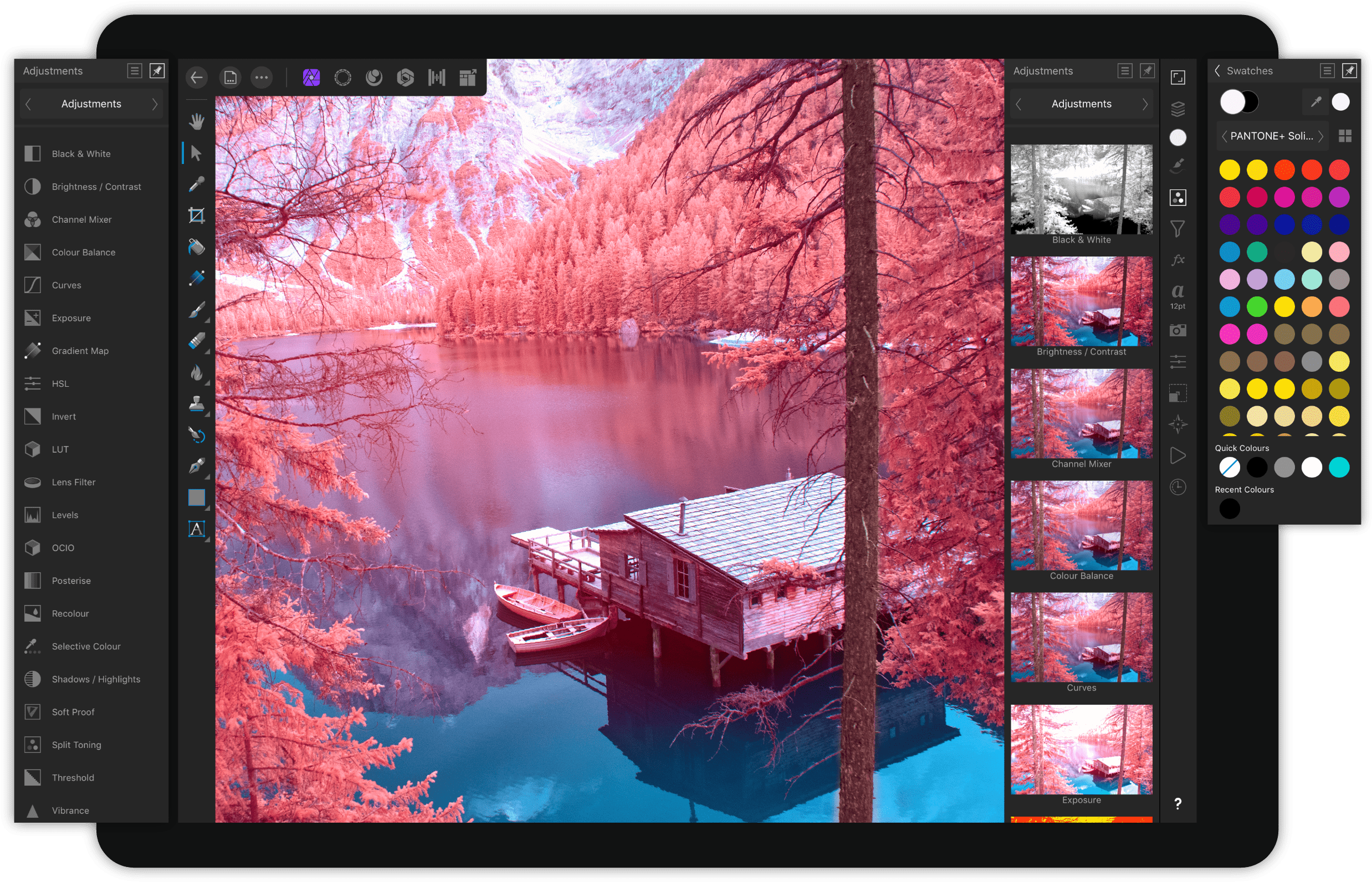
Task: Select the Artistic Text tool
Action: pyautogui.click(x=197, y=529)
